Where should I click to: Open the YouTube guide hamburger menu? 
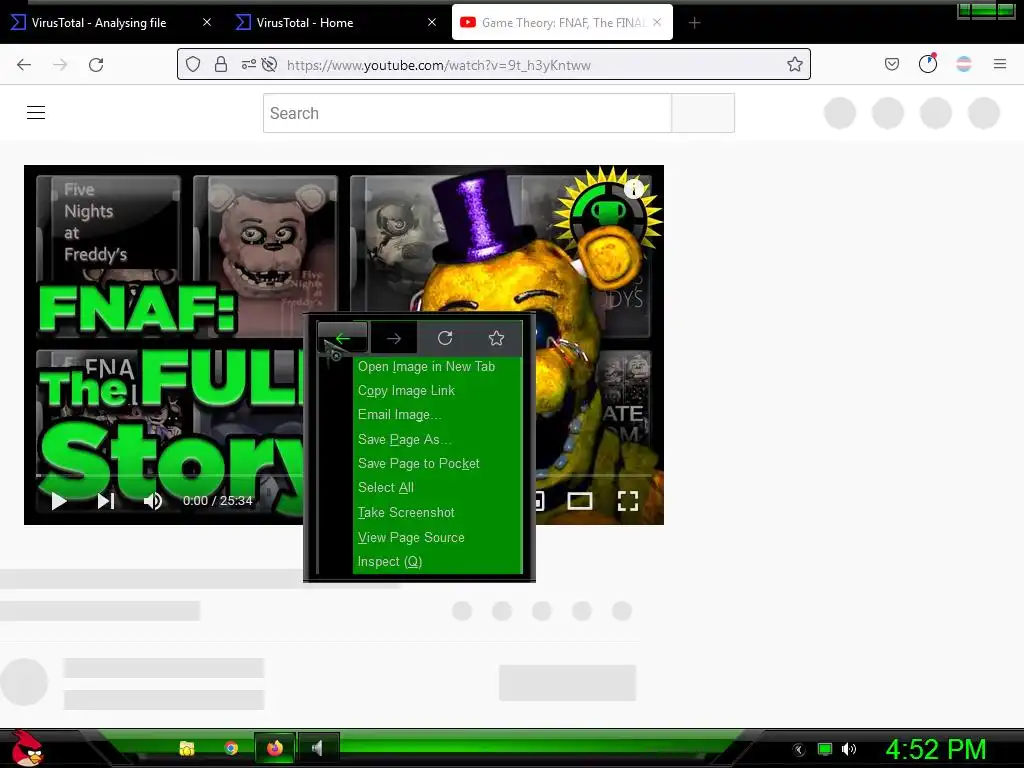point(36,112)
